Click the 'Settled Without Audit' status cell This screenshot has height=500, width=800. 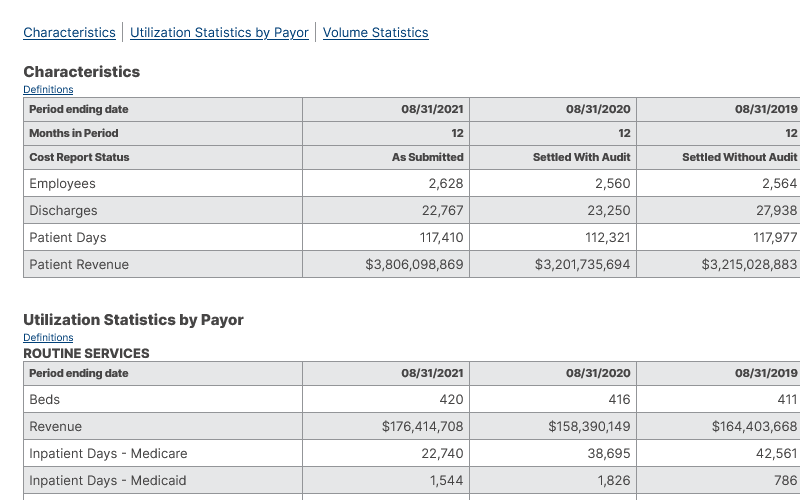739,157
